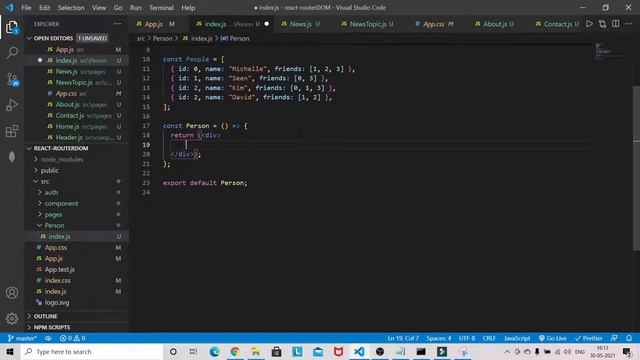Click the editor vertical scrollbar
Image resolution: width=640 pixels, height=360 pixels.
tap(636, 167)
